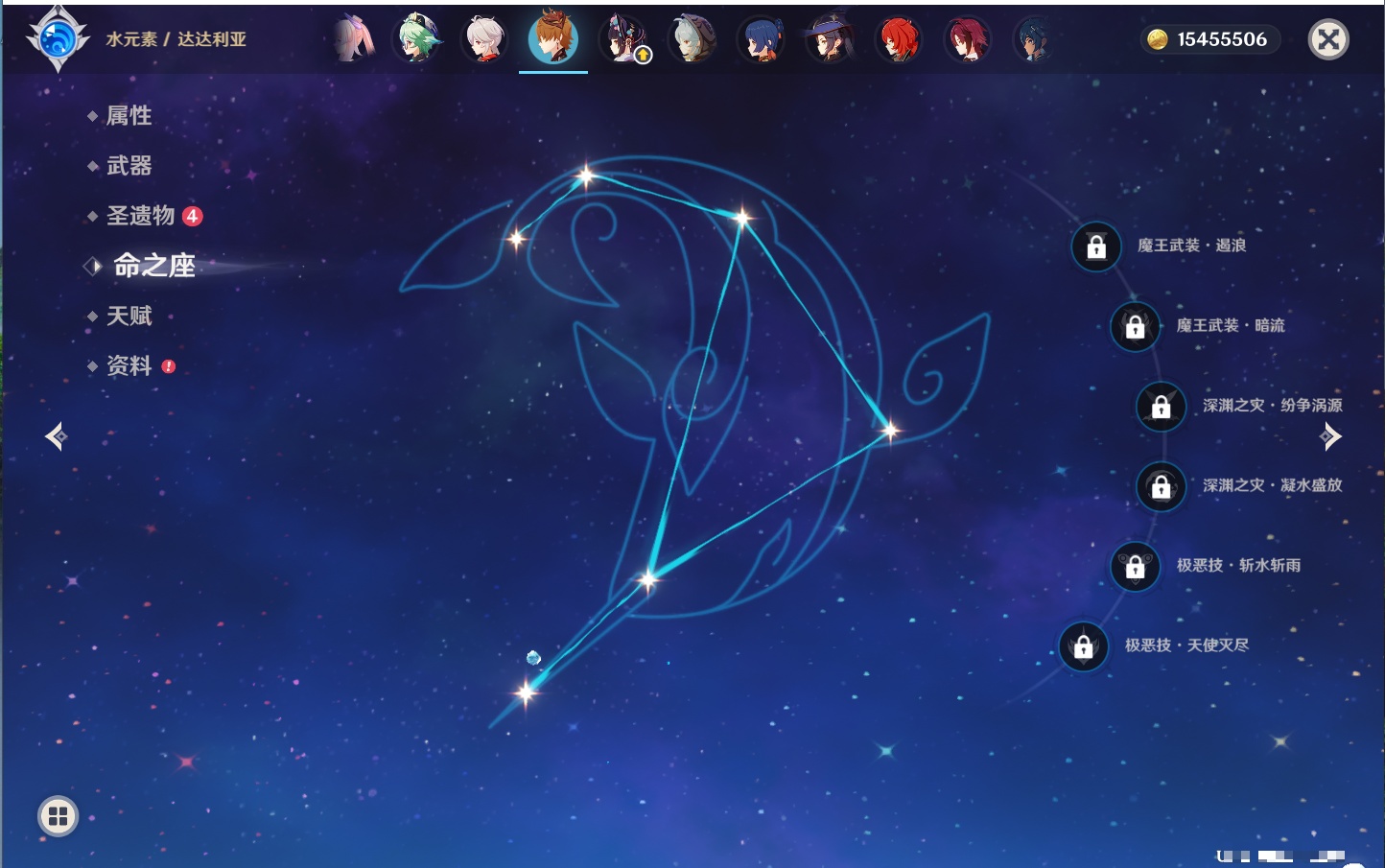The height and width of the screenshot is (868, 1385).
Task: Select the bright red-haired character portrait
Action: [899, 39]
